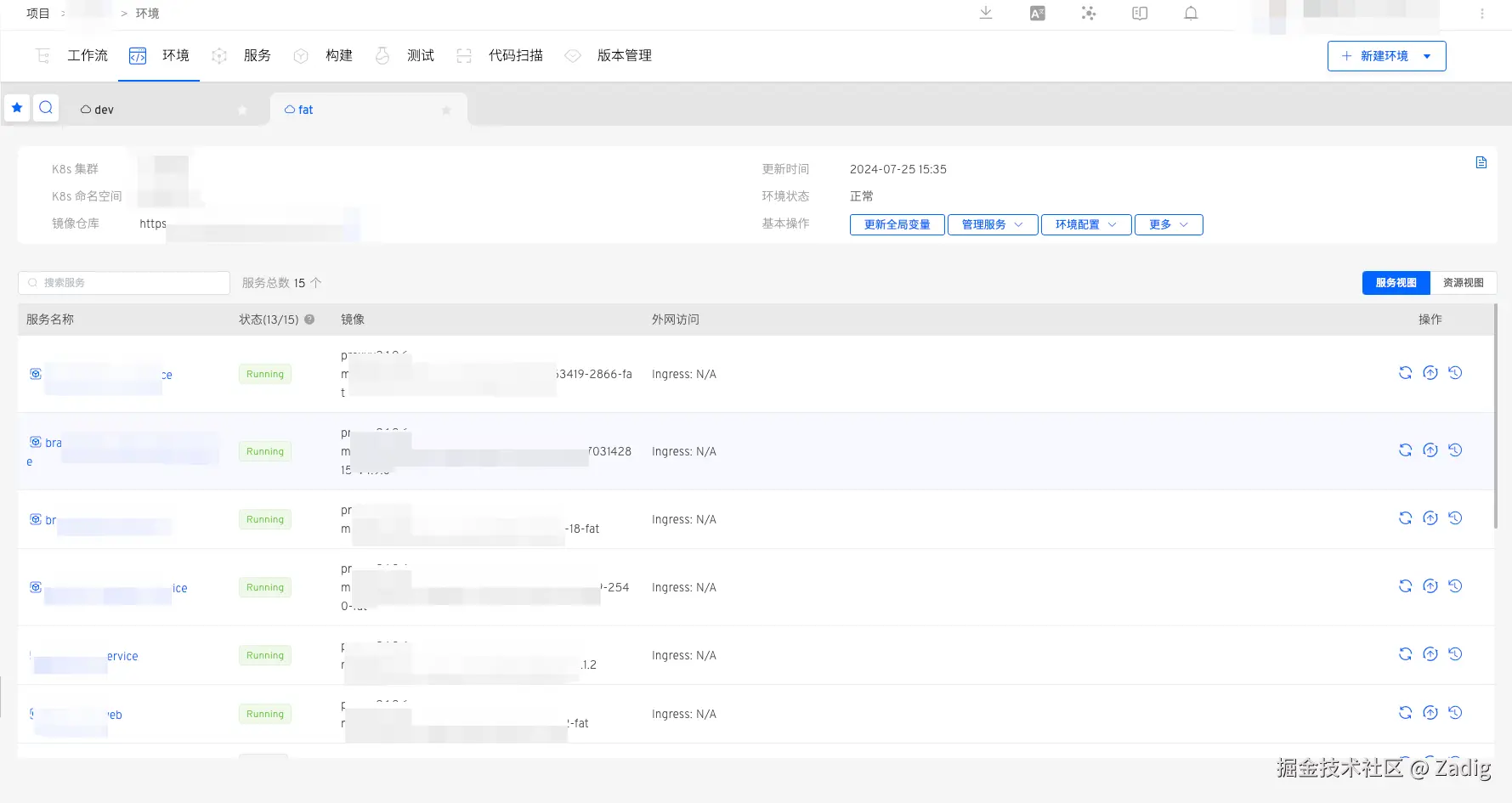Switch to 服务视图 view
The image size is (1512, 803).
point(1396,283)
